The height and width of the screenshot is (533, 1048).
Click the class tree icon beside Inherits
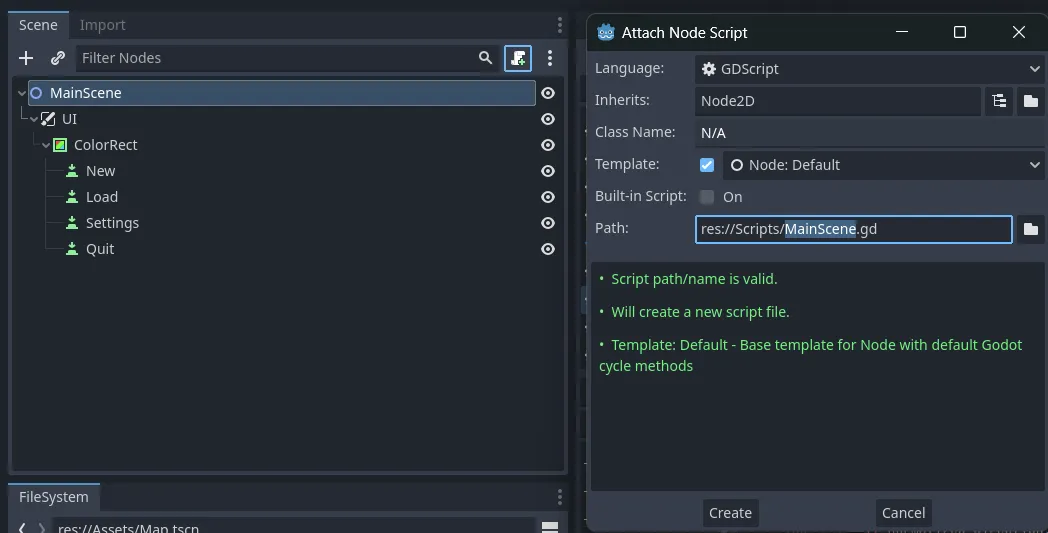[x=999, y=101]
